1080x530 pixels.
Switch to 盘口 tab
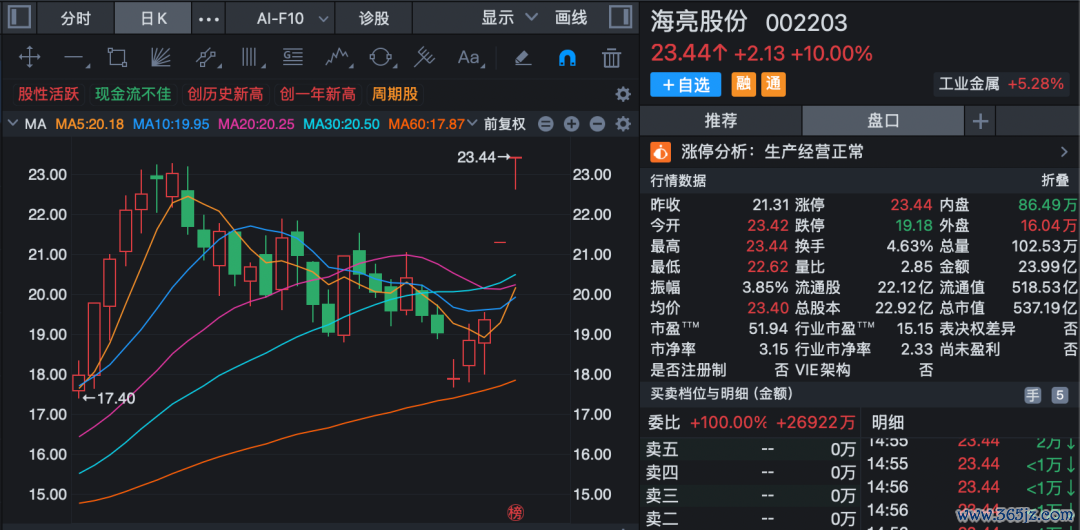[x=884, y=121]
